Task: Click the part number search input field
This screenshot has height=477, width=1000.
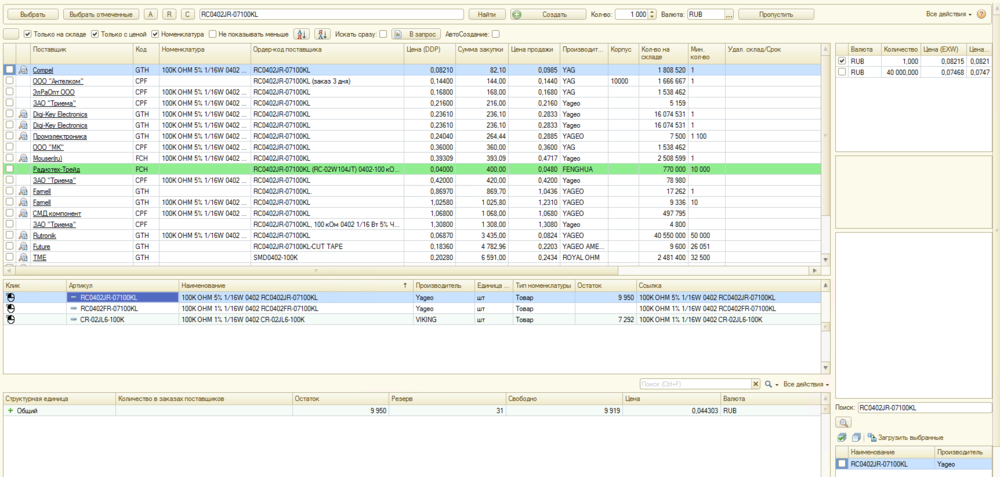Action: pos(330,15)
